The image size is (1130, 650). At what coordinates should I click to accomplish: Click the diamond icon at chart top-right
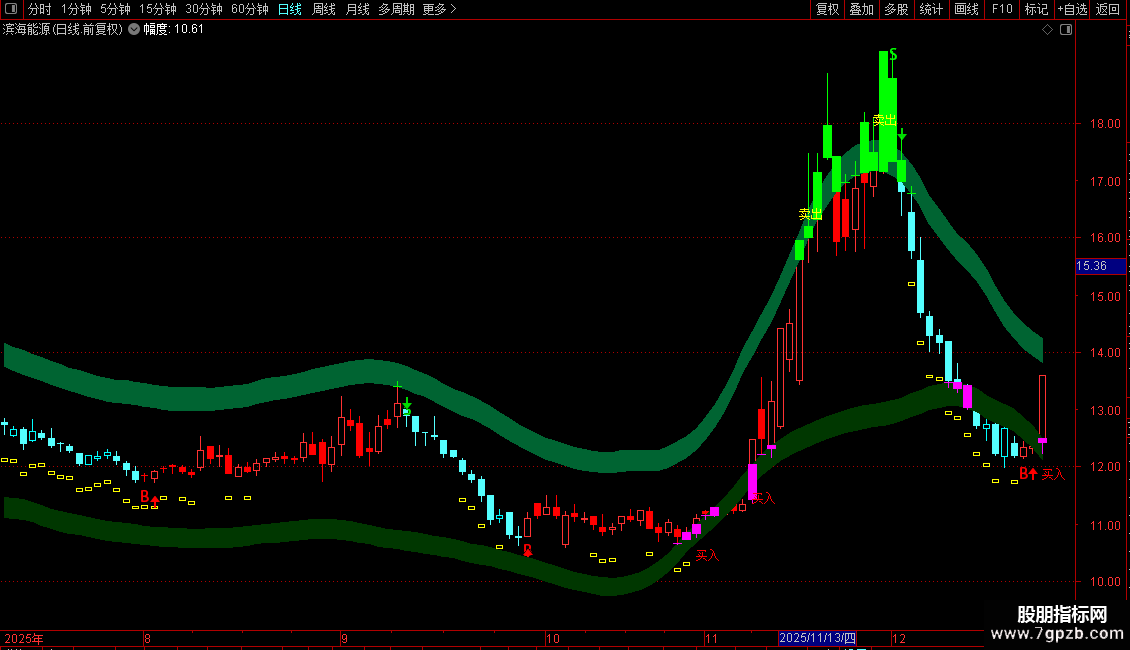[x=1048, y=30]
